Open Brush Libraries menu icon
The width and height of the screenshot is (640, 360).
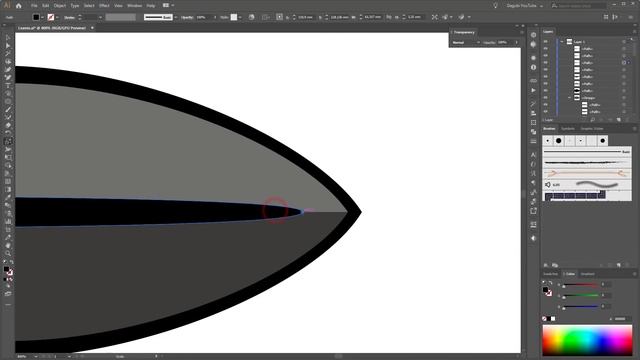546,265
